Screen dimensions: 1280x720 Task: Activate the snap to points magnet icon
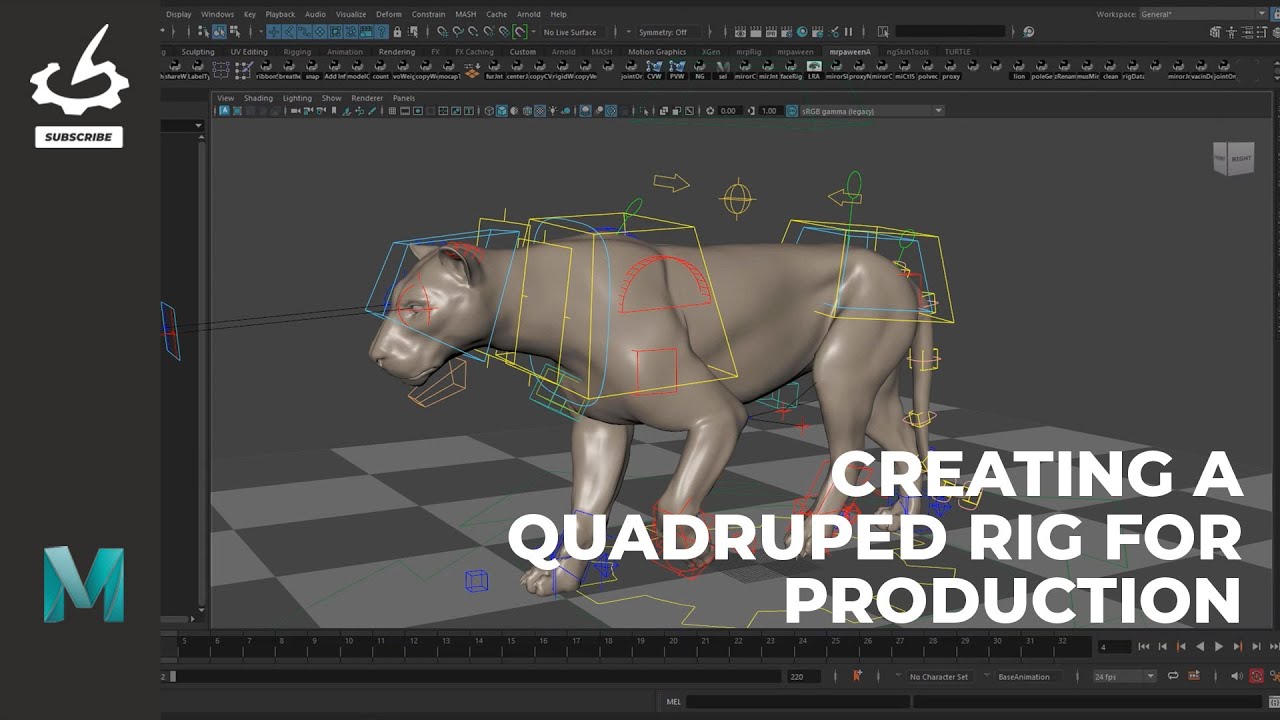pos(472,32)
